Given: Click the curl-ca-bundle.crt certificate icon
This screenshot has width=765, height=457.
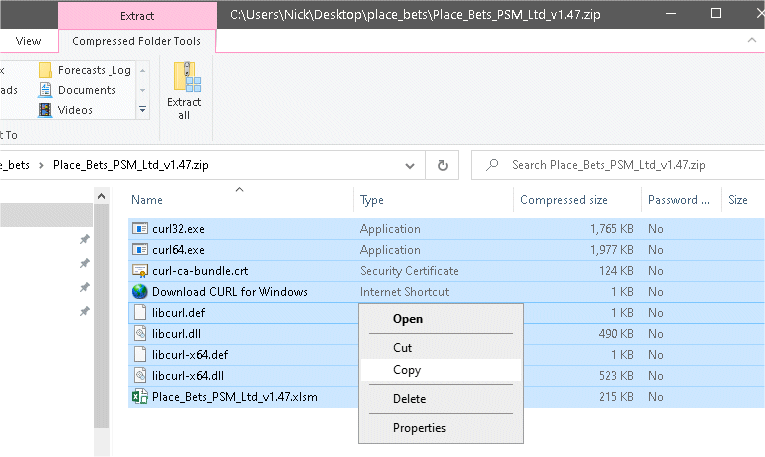Looking at the screenshot, I should (139, 271).
